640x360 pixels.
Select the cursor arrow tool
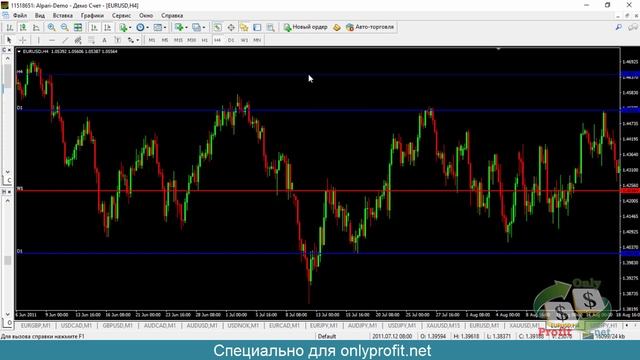[x=9, y=40]
